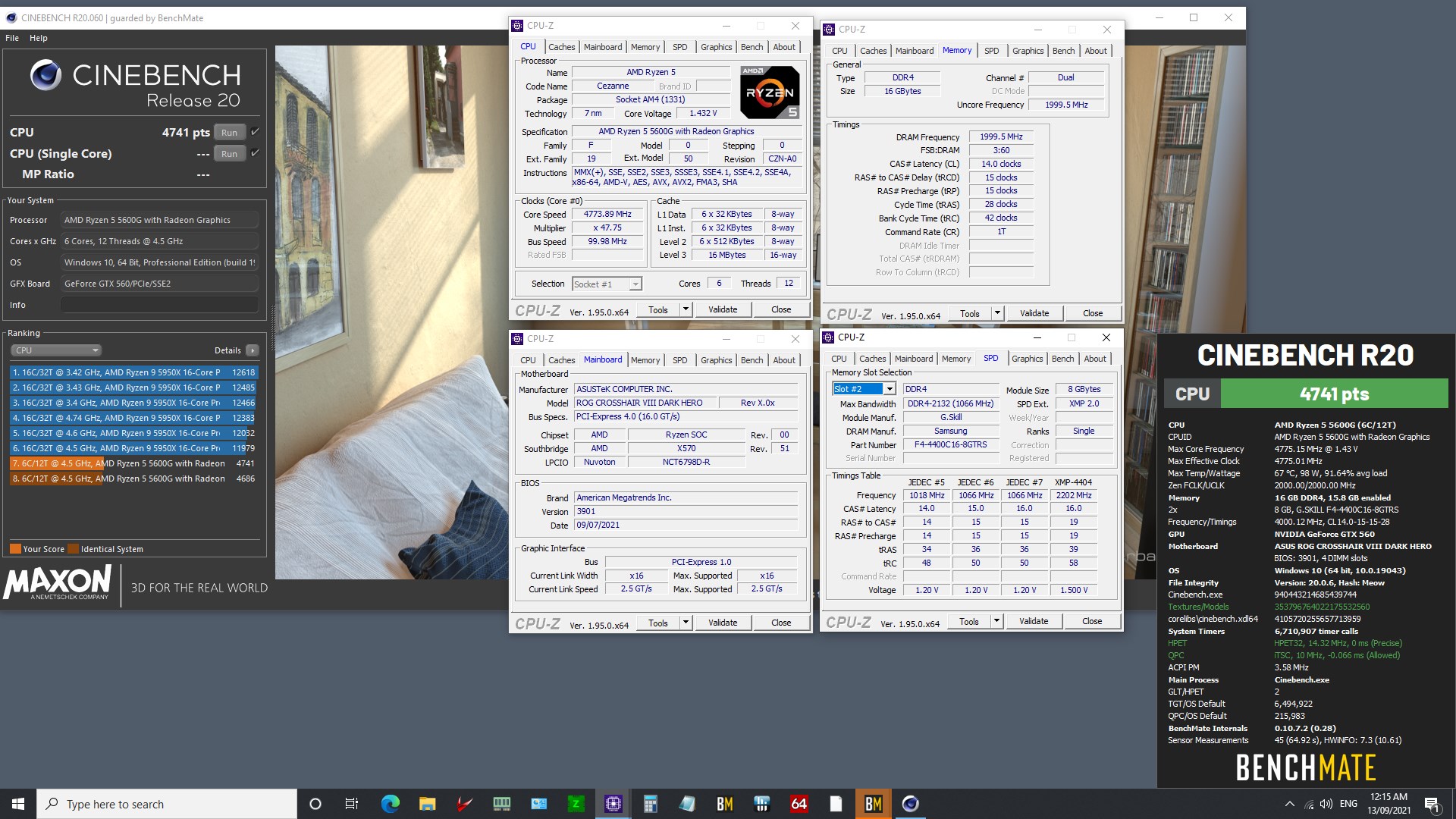Switch to Mainboard tab in Memory-tab CPU-Z window

(x=915, y=51)
